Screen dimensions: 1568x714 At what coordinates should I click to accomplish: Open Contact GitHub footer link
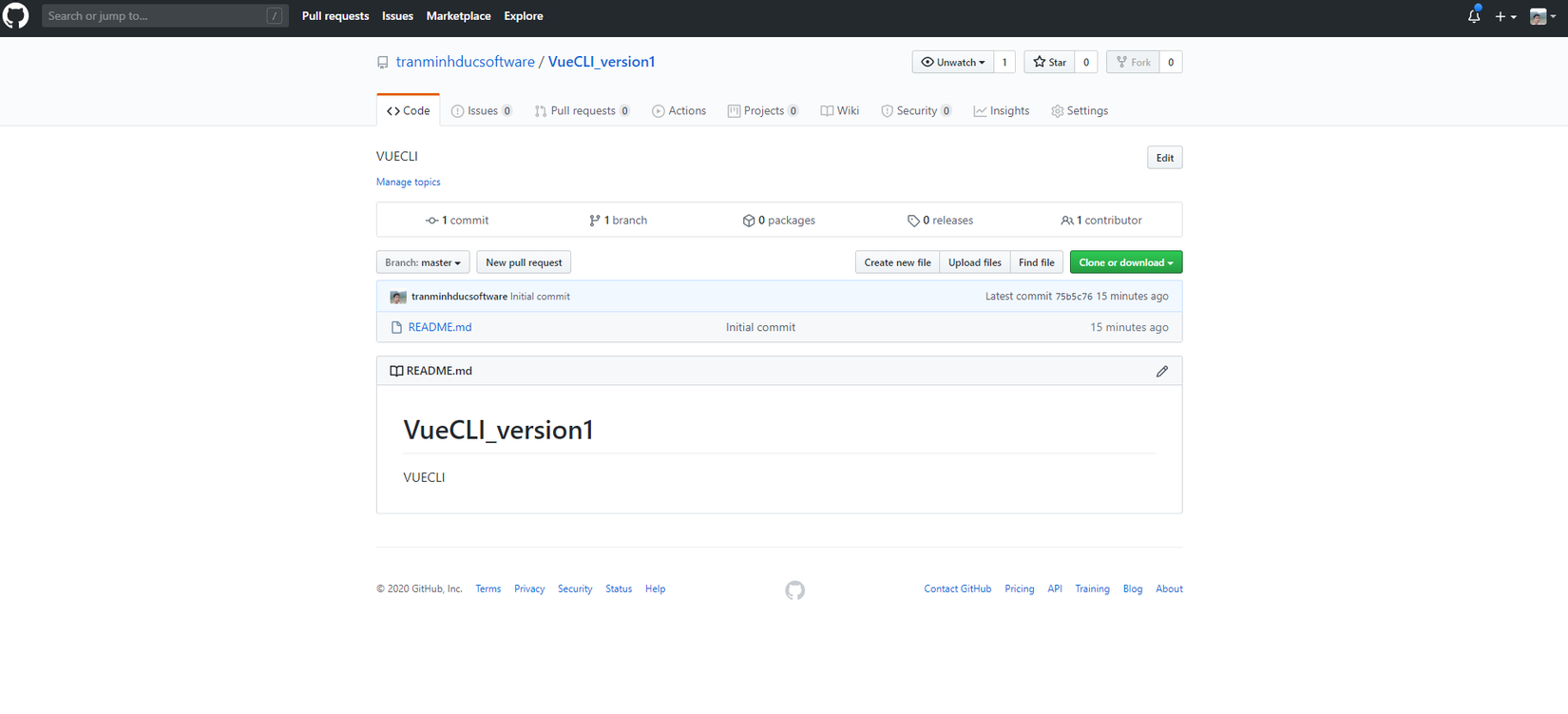click(958, 589)
